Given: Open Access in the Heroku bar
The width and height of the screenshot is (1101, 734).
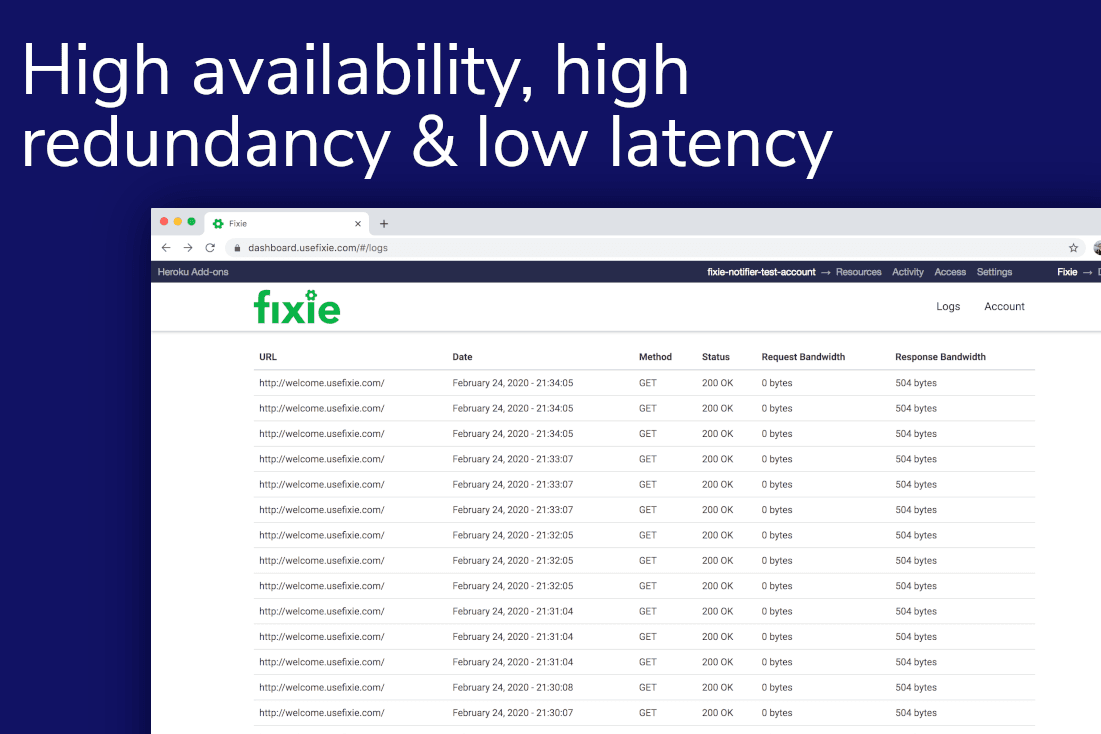Looking at the screenshot, I should (x=950, y=272).
